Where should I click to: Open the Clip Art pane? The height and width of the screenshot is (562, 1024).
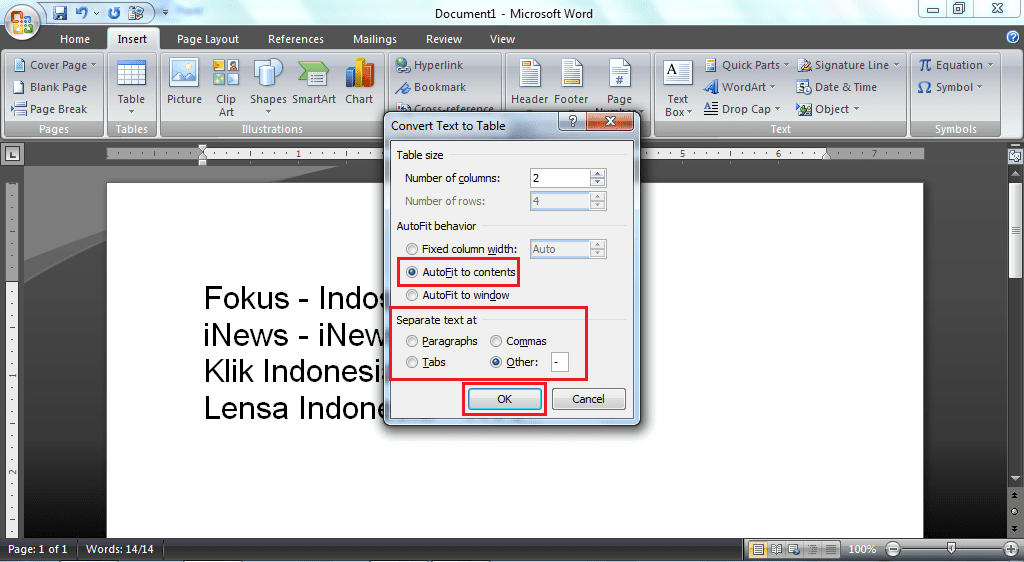(226, 87)
